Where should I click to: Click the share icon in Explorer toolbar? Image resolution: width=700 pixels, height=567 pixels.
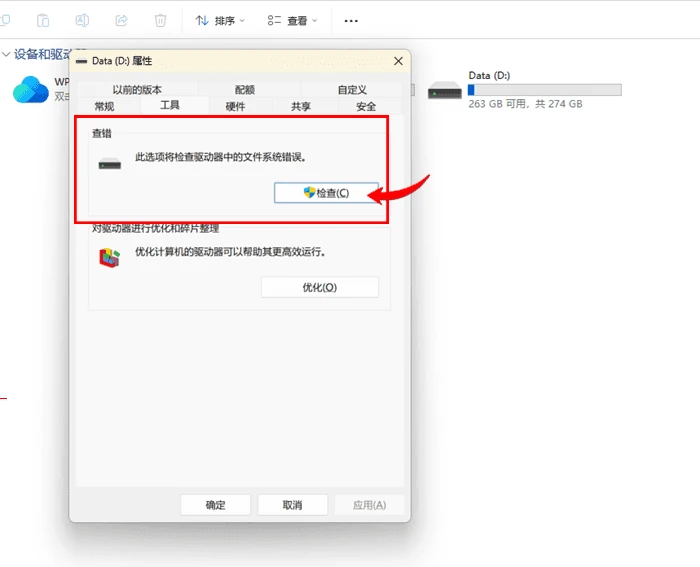121,21
